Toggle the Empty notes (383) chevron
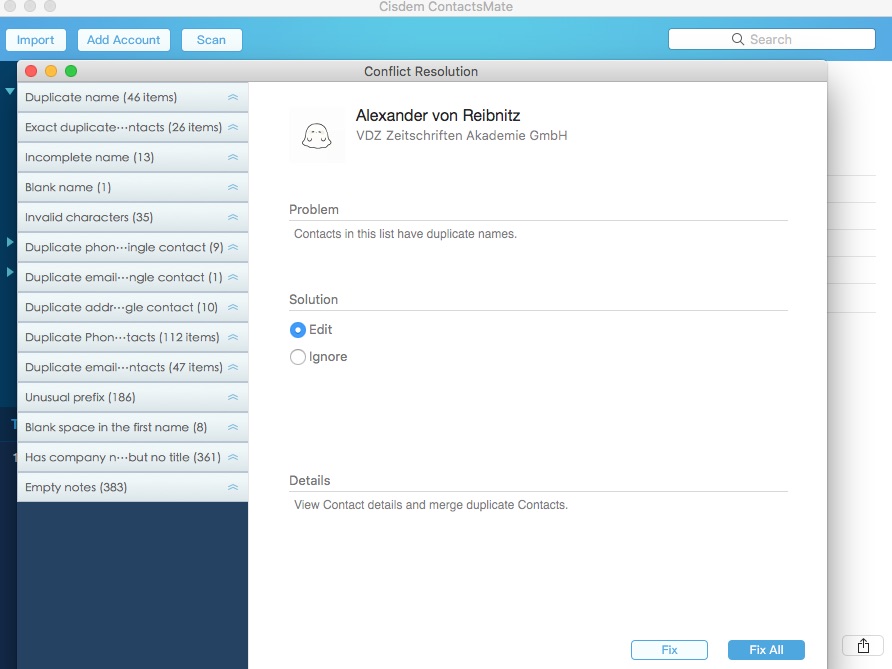This screenshot has height=669, width=892. click(232, 488)
